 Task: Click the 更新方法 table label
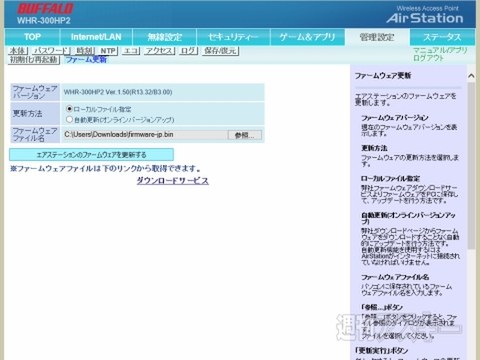click(35, 114)
